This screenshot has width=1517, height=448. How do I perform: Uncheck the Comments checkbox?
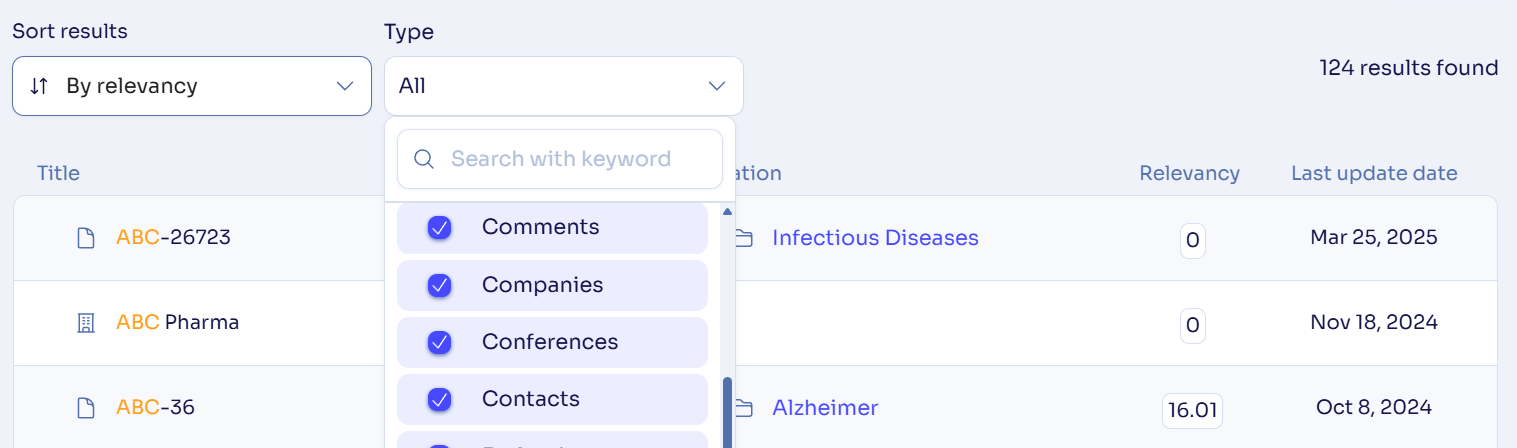439,228
